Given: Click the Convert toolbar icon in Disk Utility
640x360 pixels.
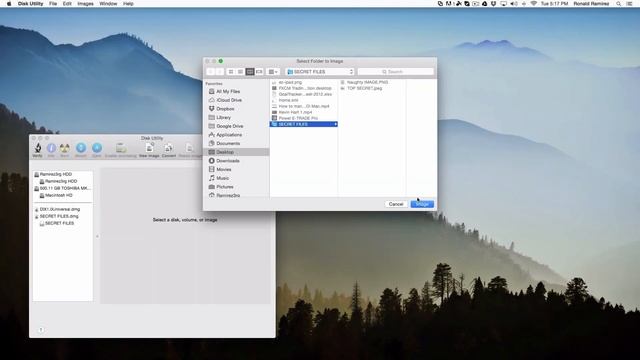Looking at the screenshot, I should [x=169, y=149].
